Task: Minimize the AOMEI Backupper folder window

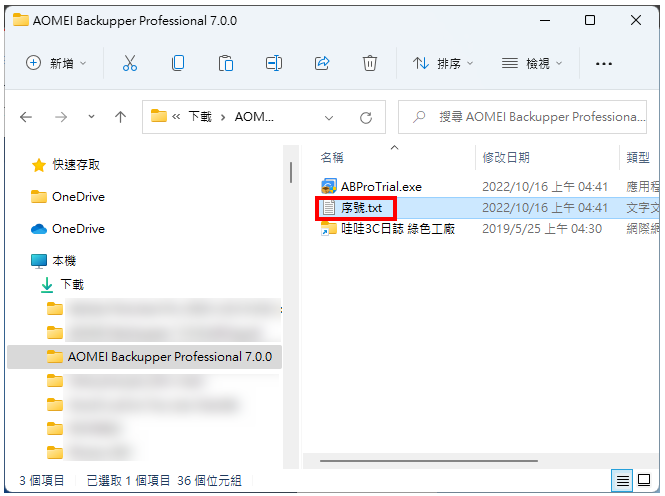Action: click(545, 20)
